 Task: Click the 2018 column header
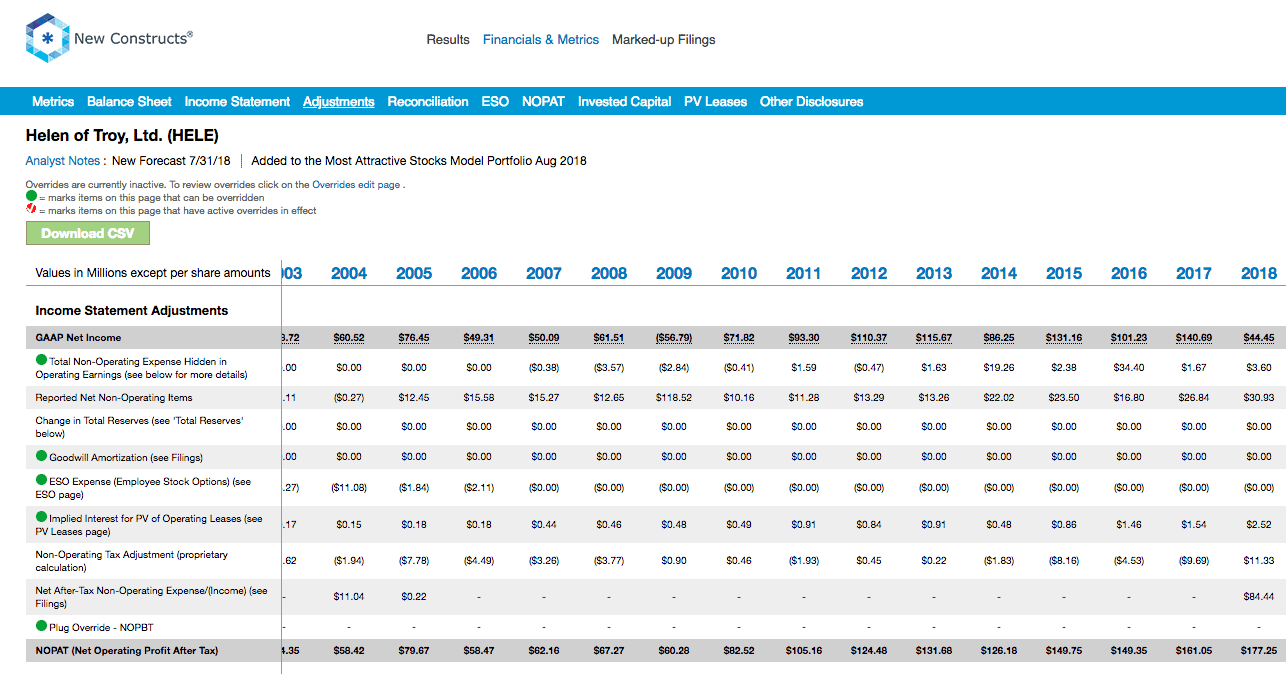1259,273
